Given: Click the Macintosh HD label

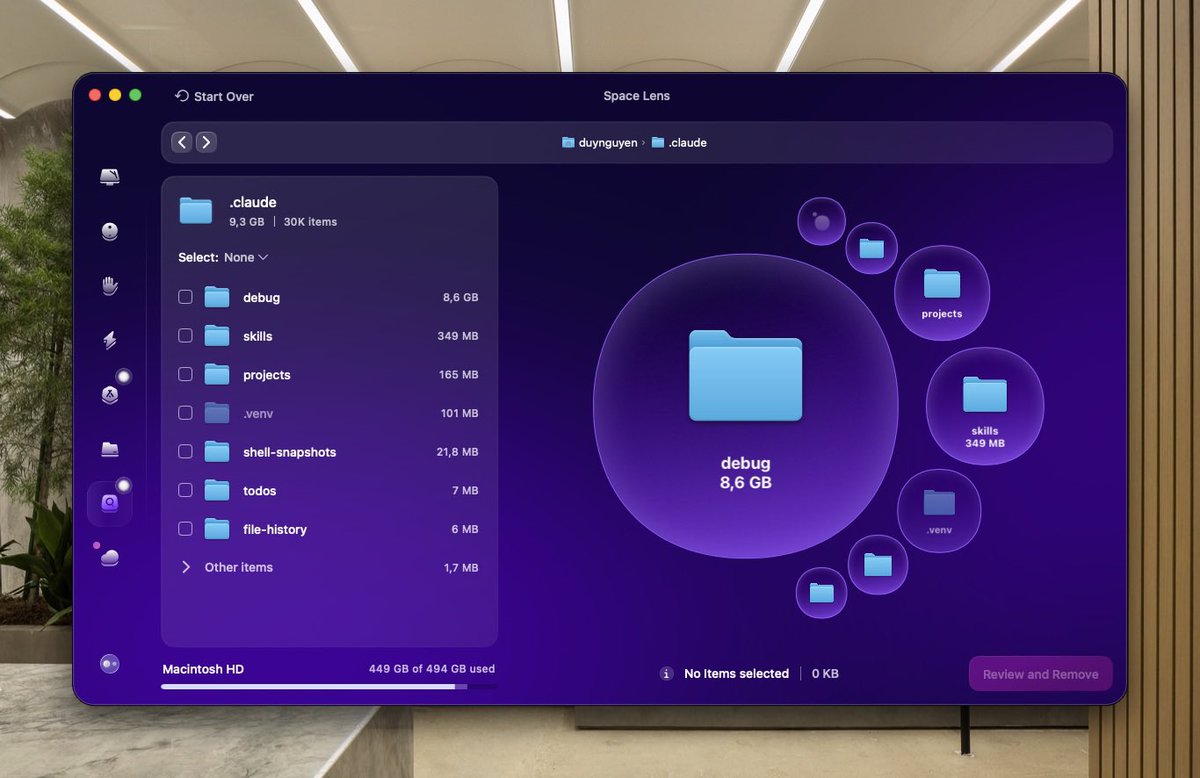Looking at the screenshot, I should point(203,669).
